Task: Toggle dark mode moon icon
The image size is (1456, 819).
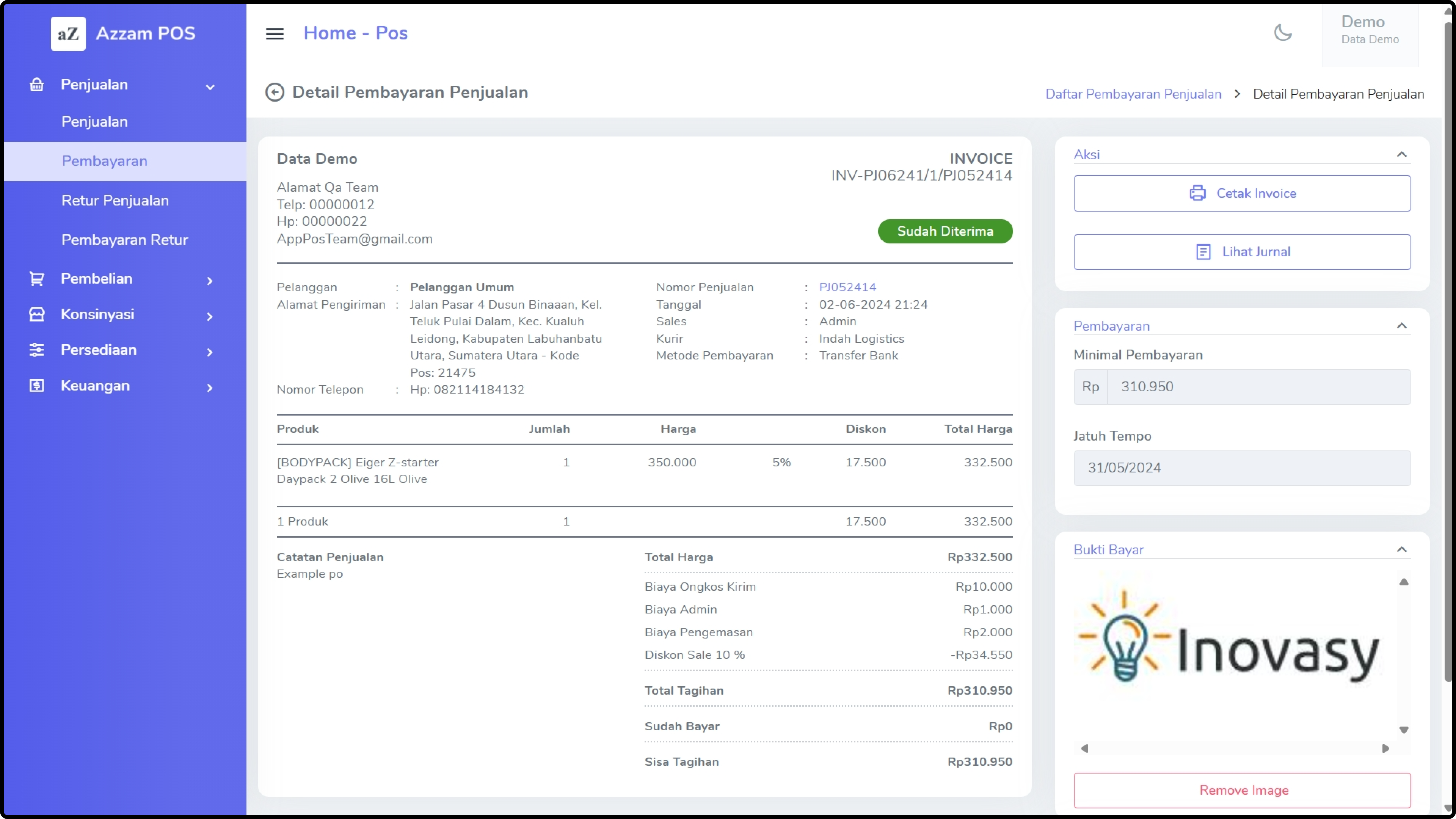Action: (x=1282, y=33)
